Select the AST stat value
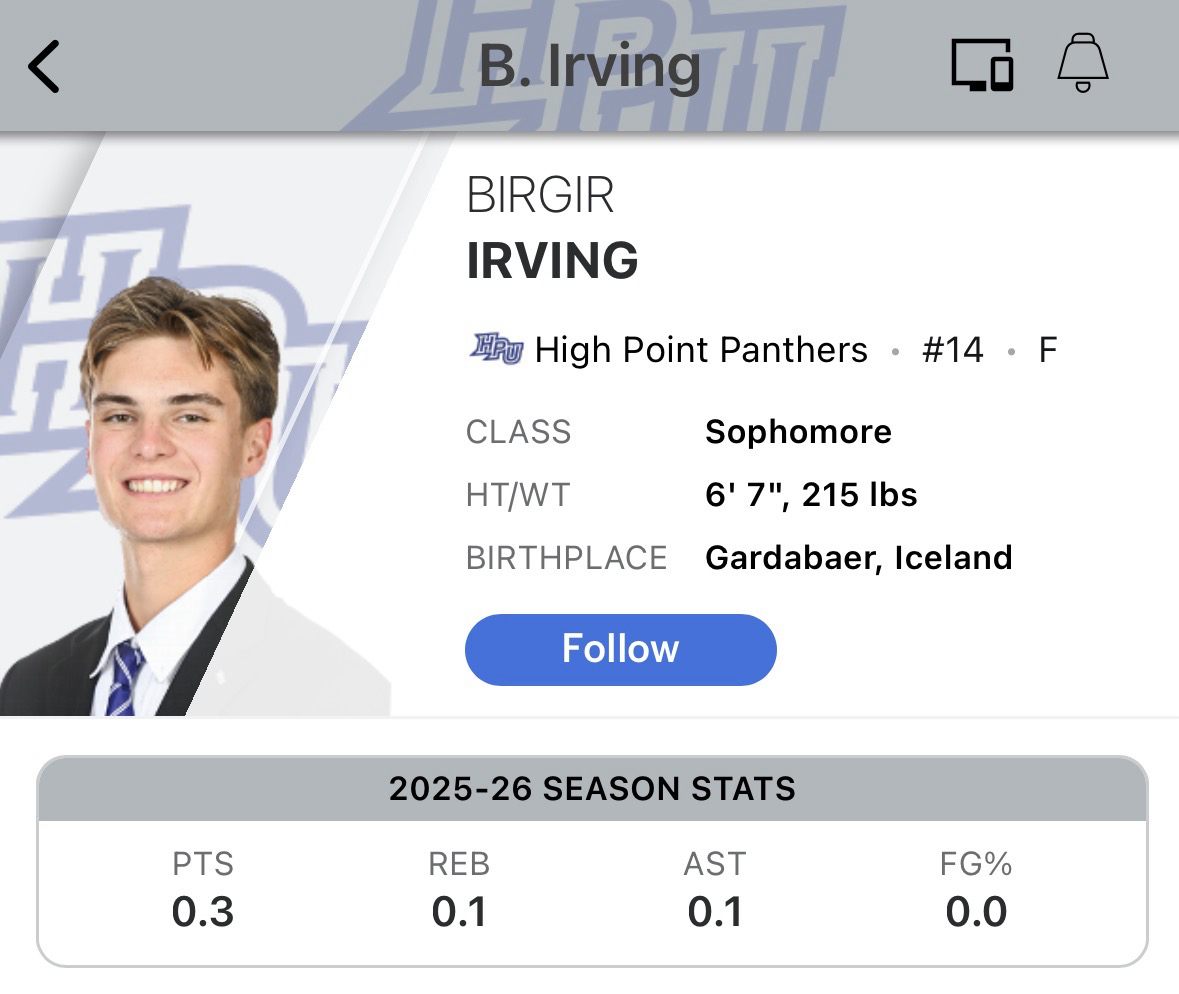This screenshot has width=1179, height=994. pos(715,911)
